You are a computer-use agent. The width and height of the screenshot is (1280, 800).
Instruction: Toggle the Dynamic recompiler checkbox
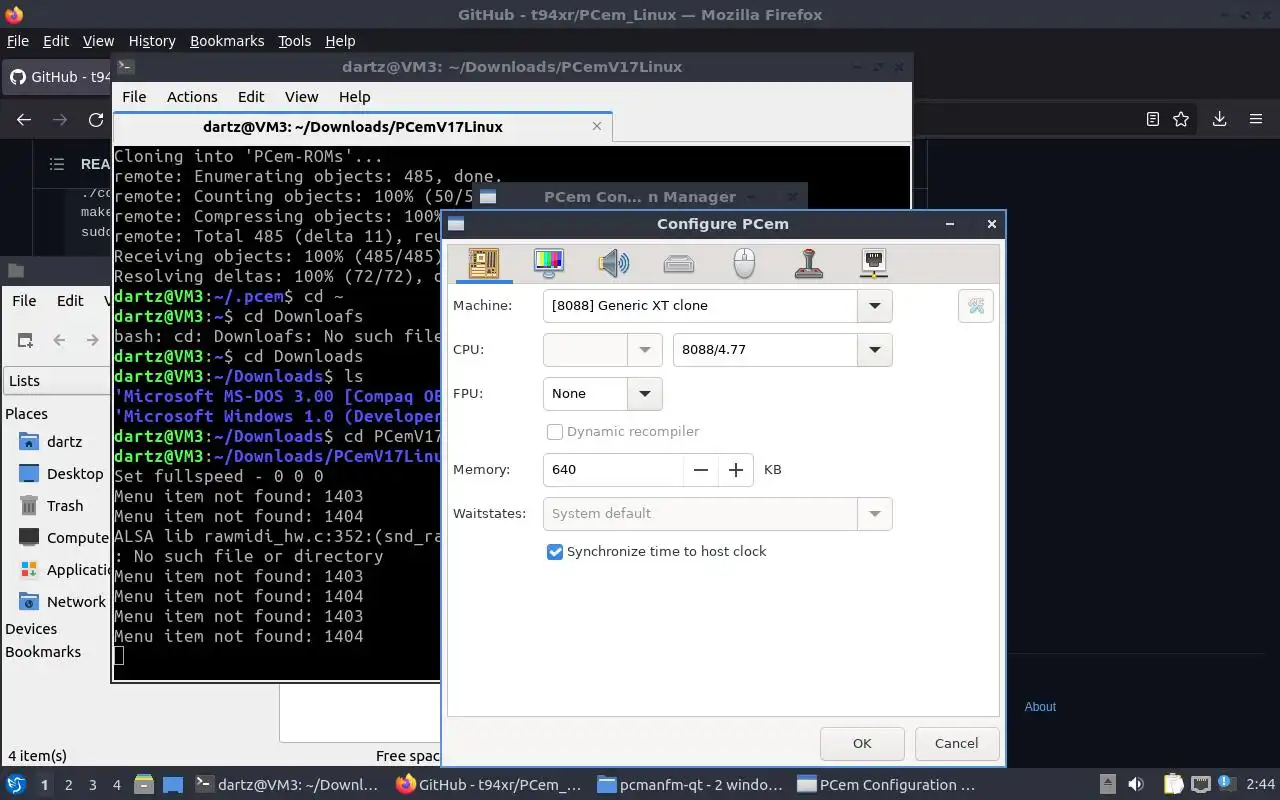555,432
